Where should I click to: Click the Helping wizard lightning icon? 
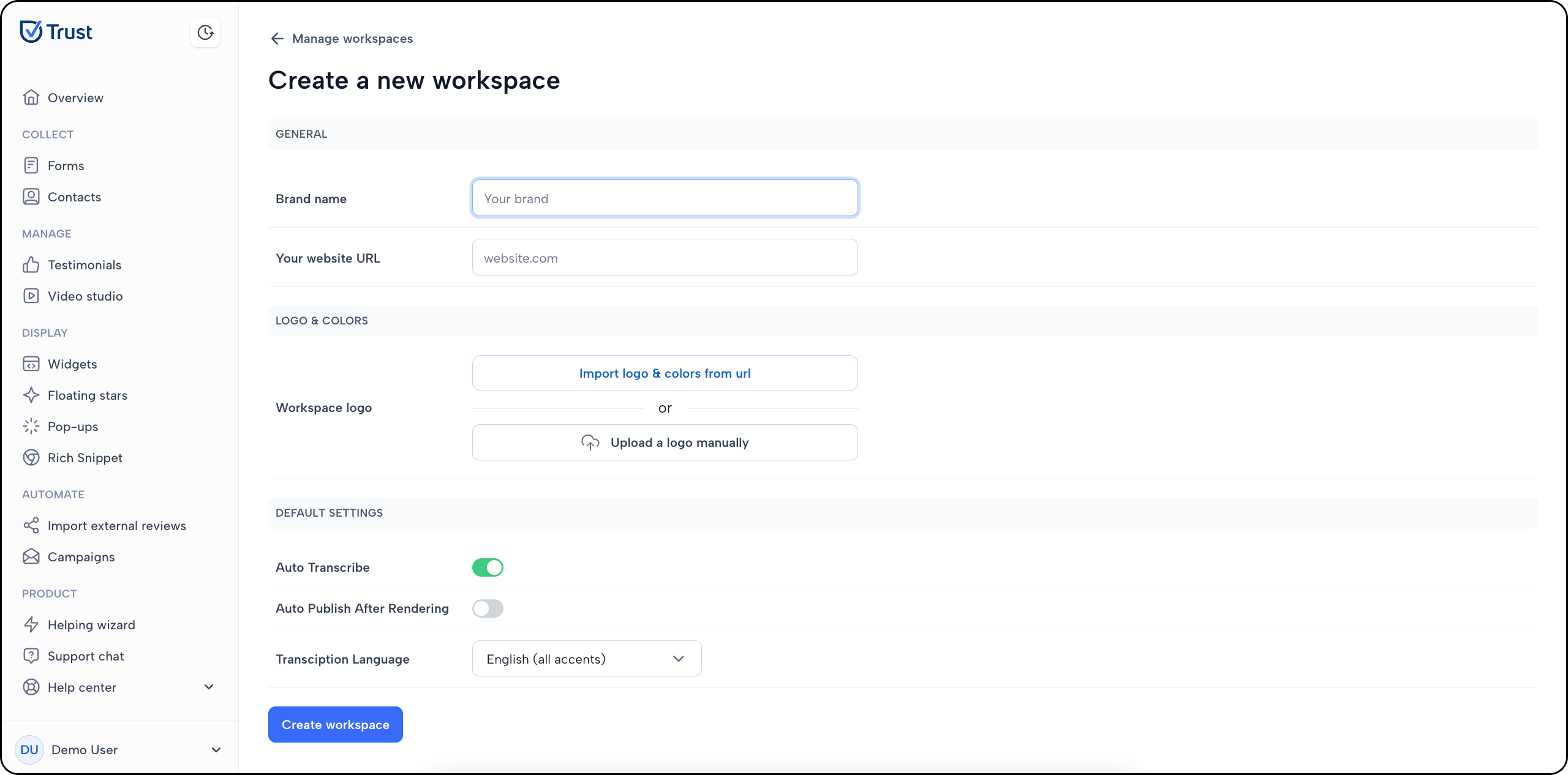pyautogui.click(x=31, y=624)
